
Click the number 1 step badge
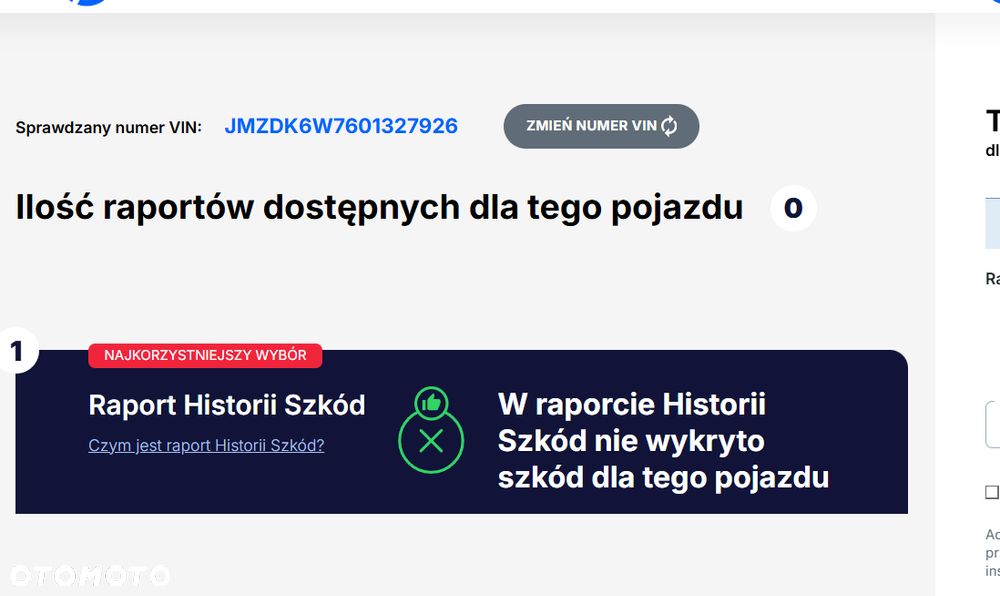click(x=17, y=351)
